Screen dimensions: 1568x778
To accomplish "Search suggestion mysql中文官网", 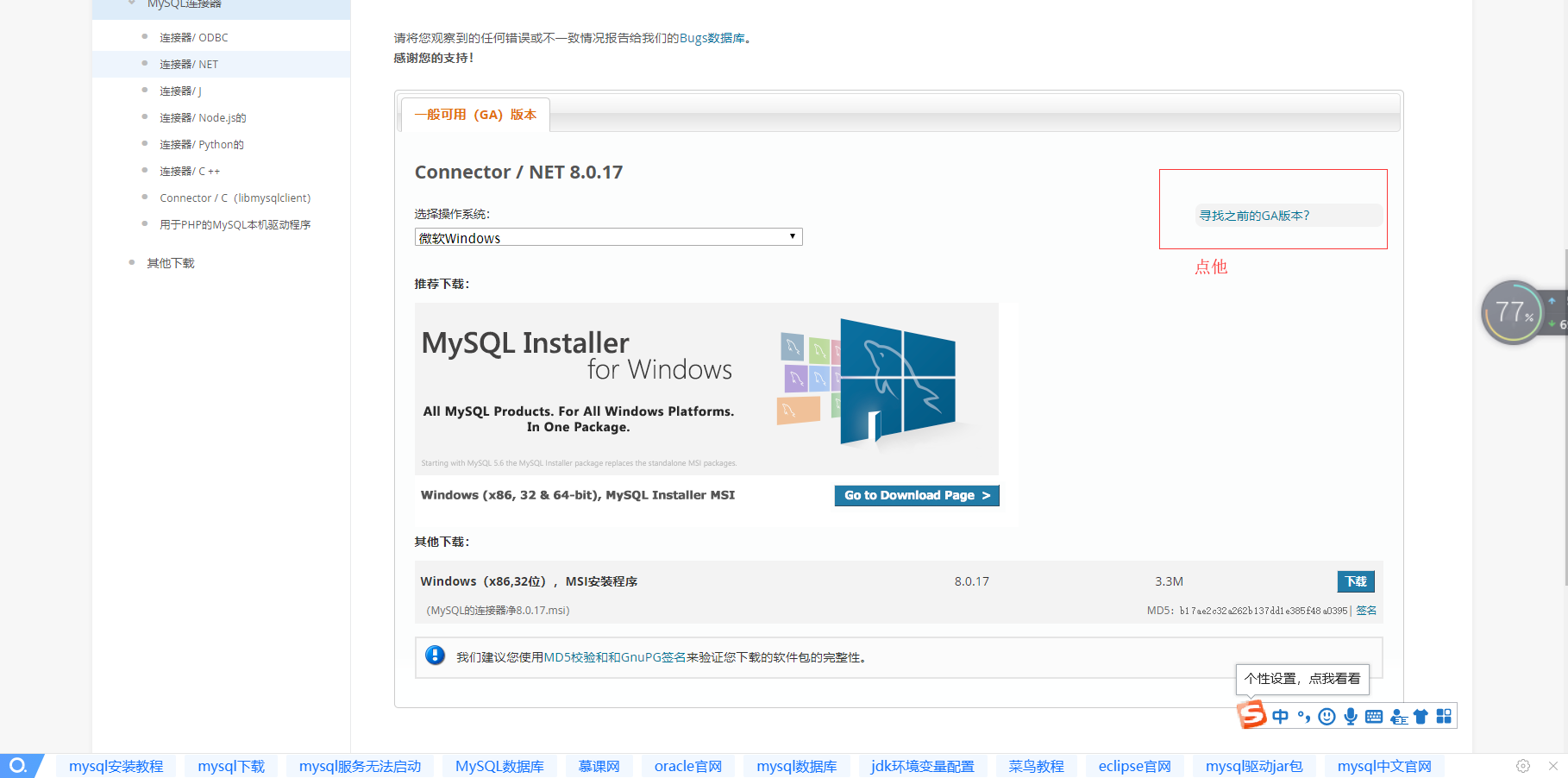I will [x=1384, y=766].
